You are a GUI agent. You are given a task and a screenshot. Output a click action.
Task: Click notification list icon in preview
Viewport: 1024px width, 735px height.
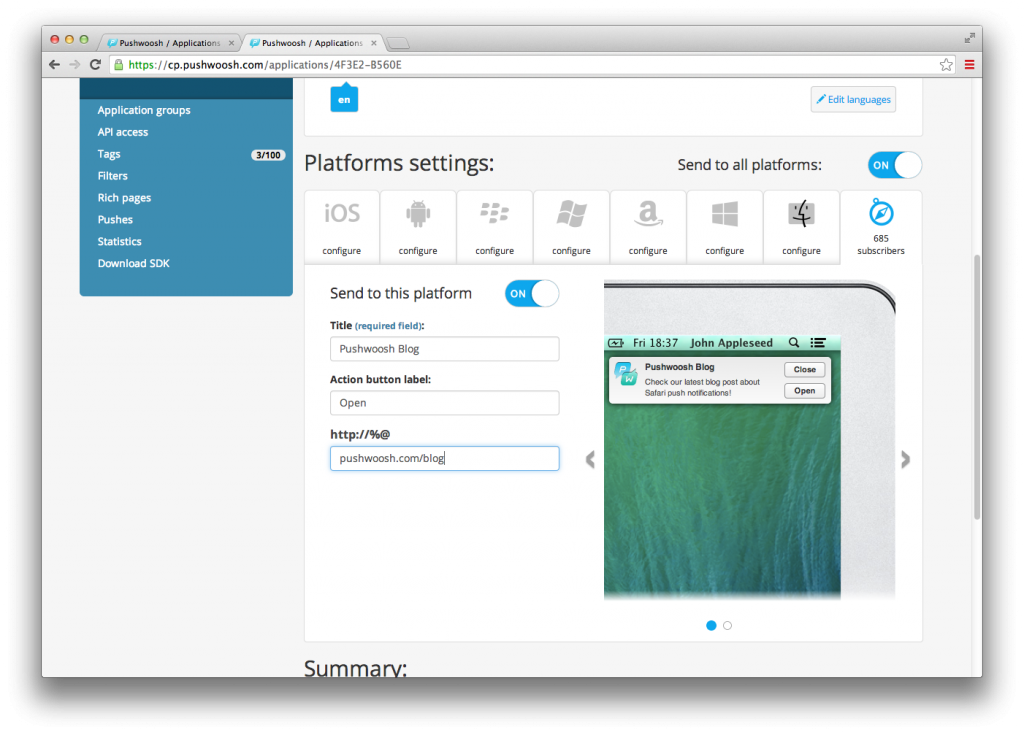coord(818,342)
